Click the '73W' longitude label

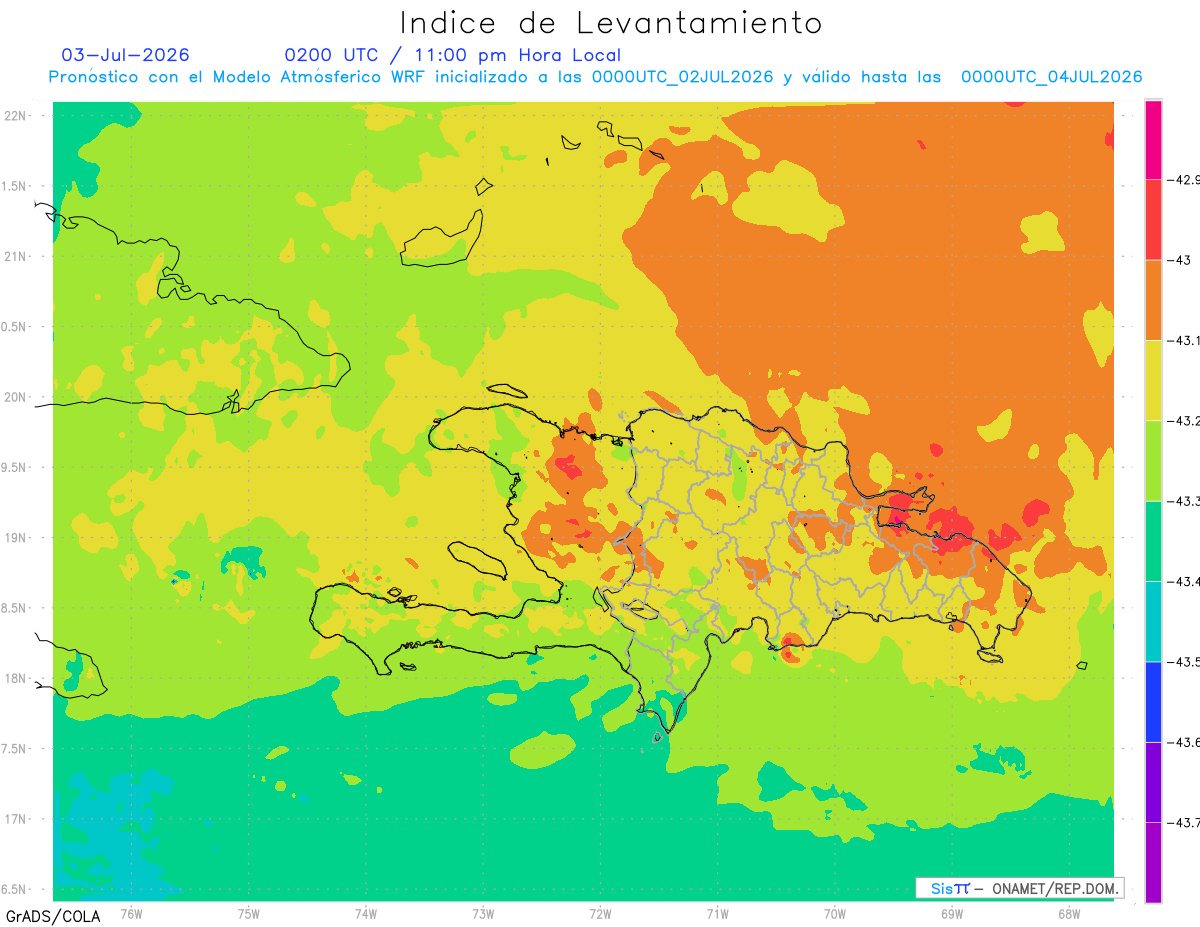point(483,913)
